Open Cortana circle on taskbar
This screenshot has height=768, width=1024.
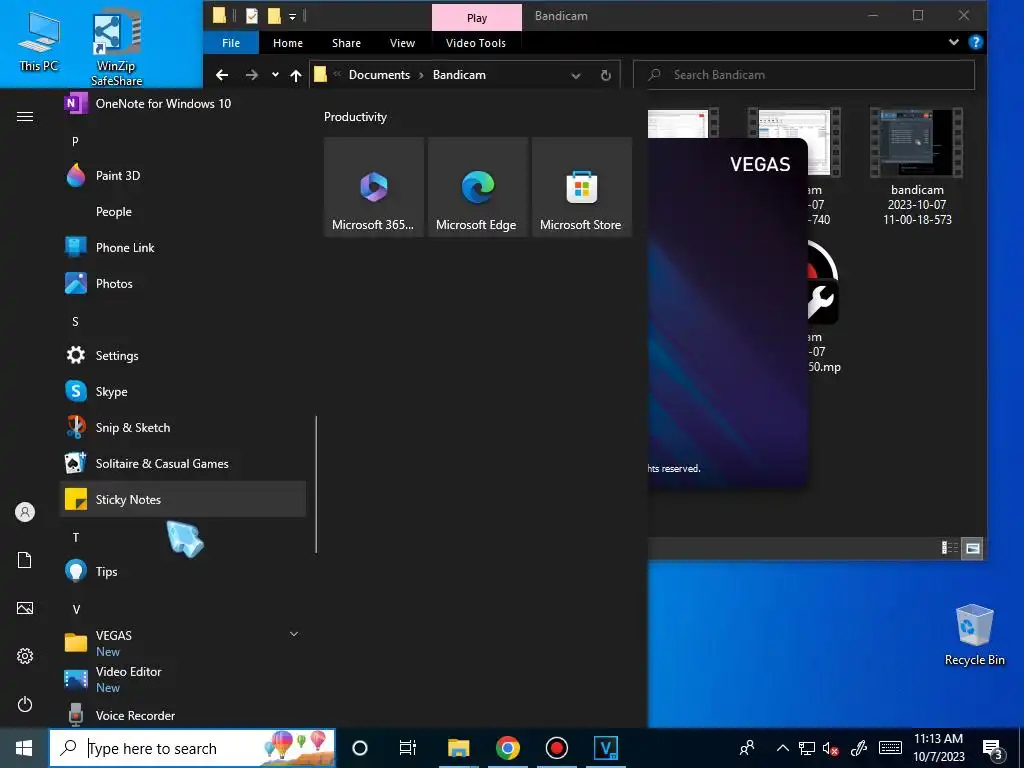[360, 748]
